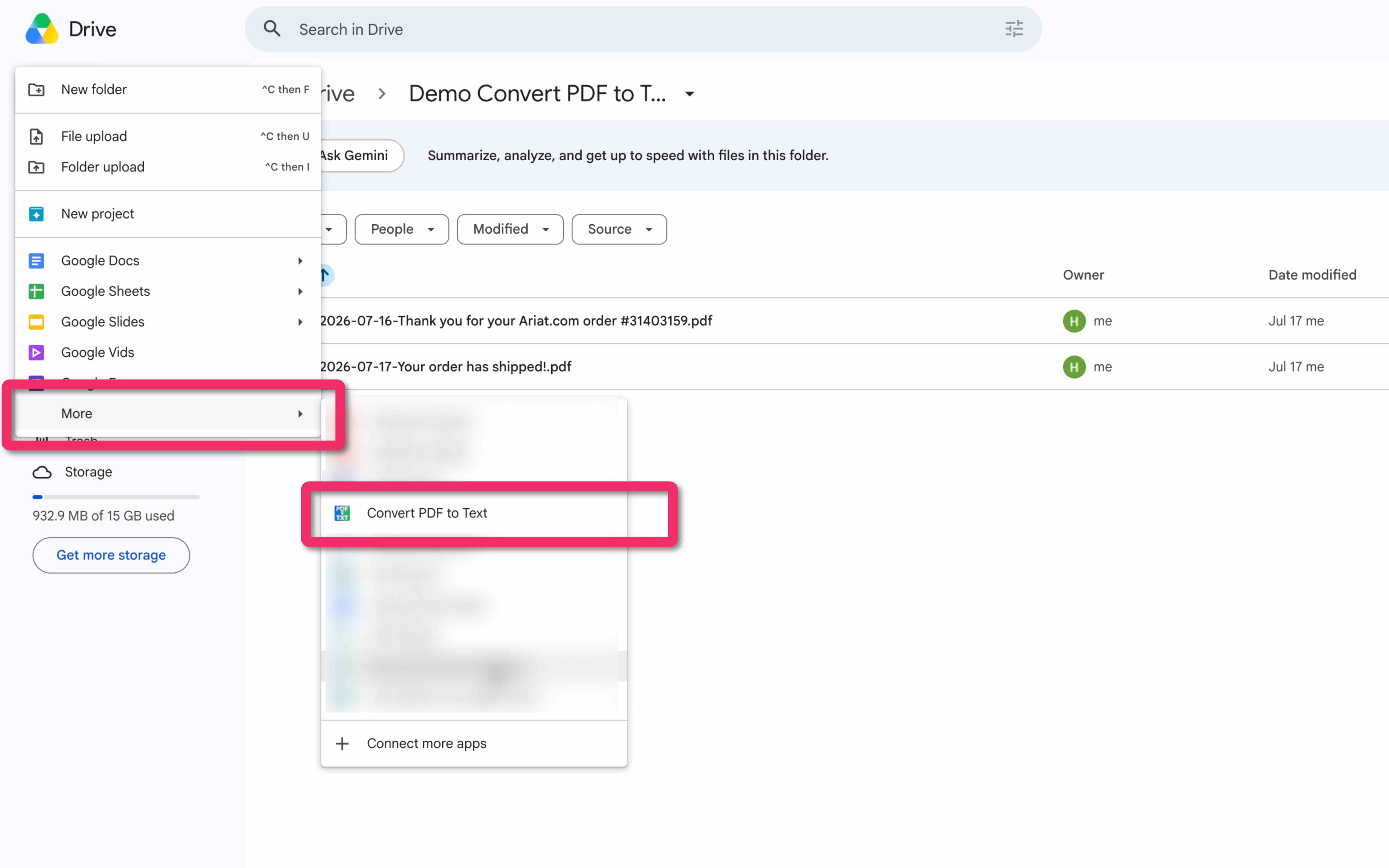The width and height of the screenshot is (1389, 868).
Task: Expand the Google Sheets submenu arrow
Action: click(300, 291)
